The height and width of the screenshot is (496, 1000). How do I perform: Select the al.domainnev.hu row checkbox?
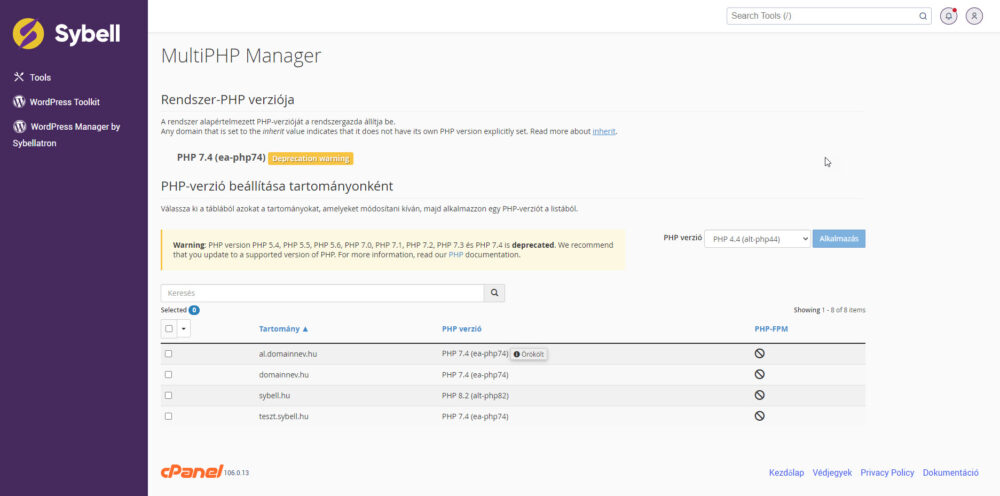[168, 354]
